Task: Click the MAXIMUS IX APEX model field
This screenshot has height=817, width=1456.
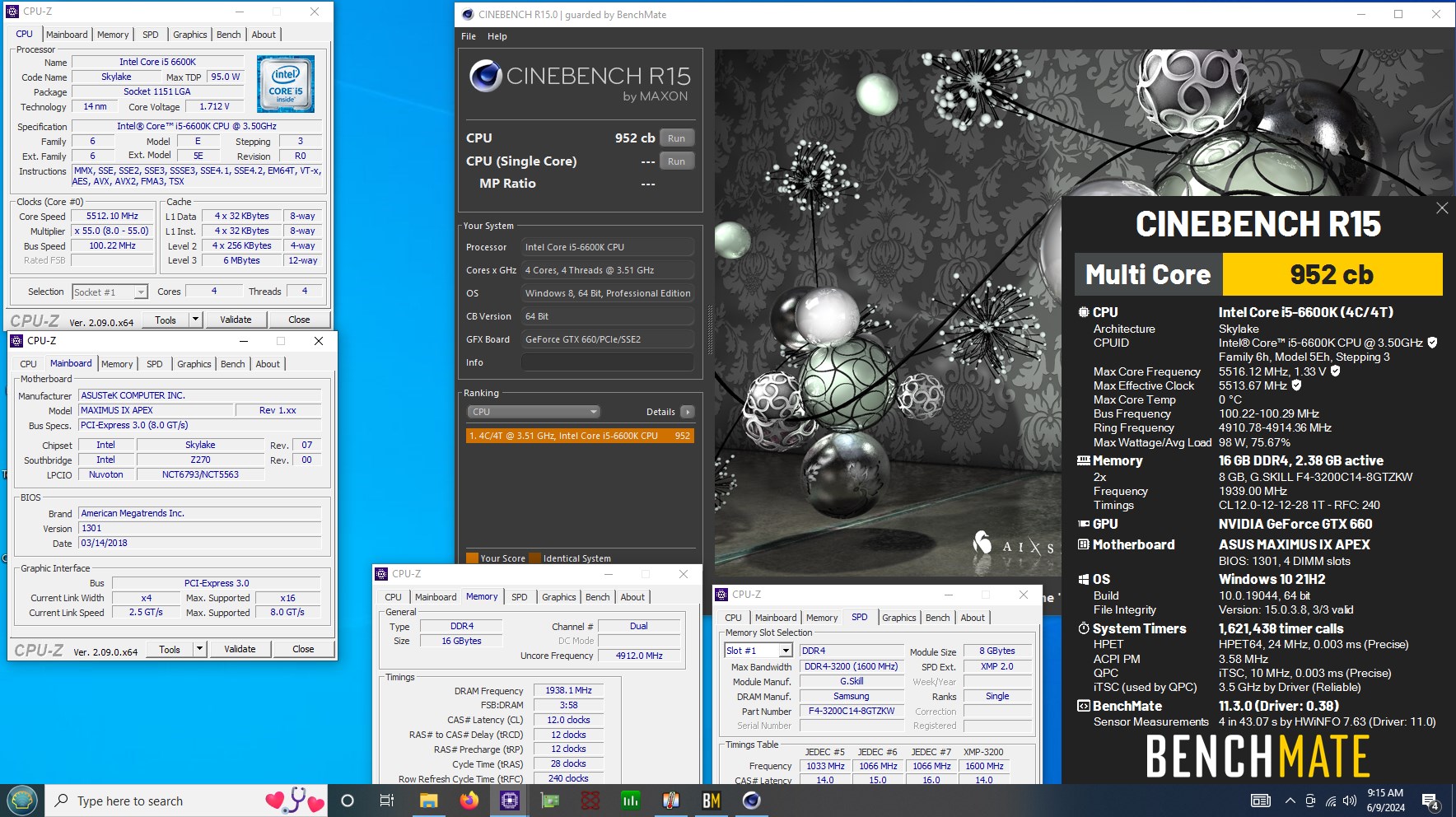Action: click(x=156, y=410)
